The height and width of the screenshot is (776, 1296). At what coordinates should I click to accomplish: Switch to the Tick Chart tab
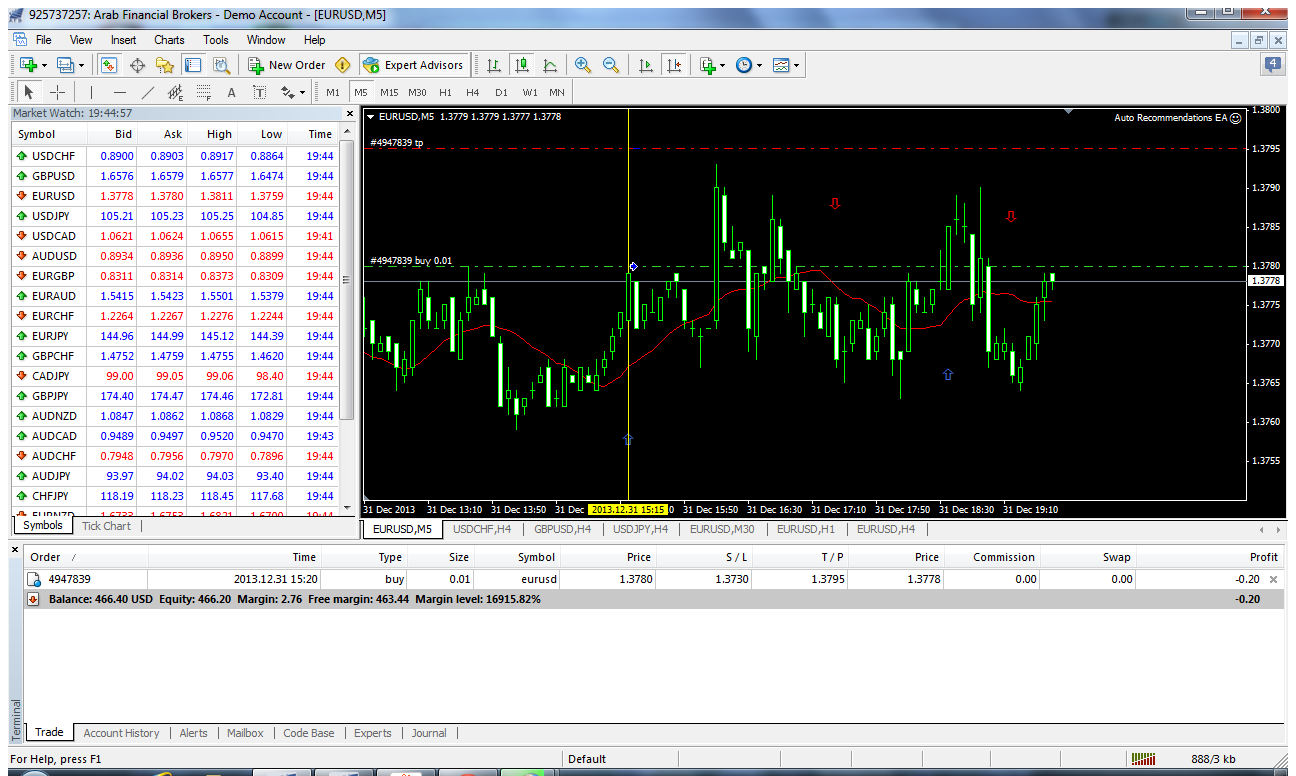106,526
